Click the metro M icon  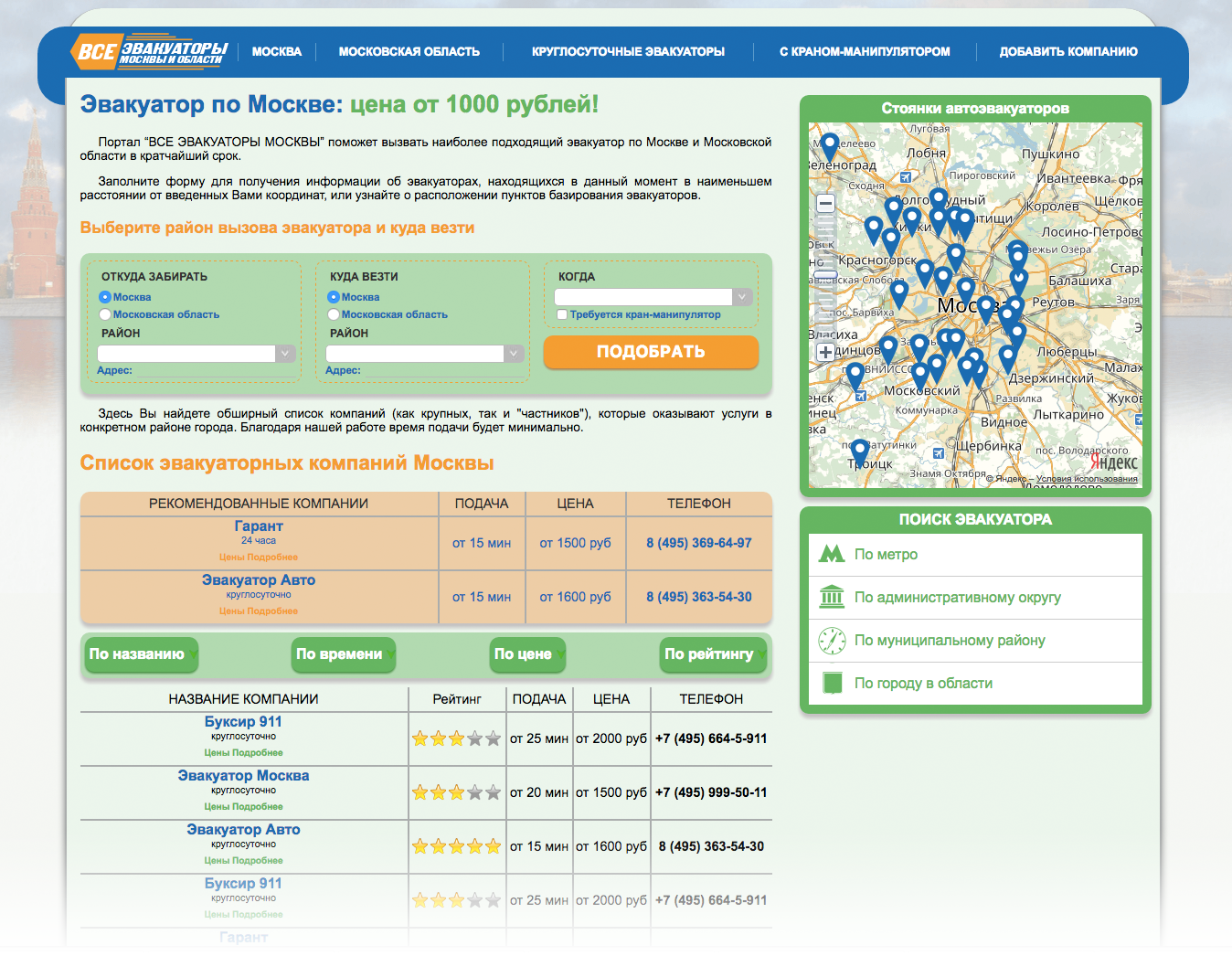pyautogui.click(x=832, y=554)
